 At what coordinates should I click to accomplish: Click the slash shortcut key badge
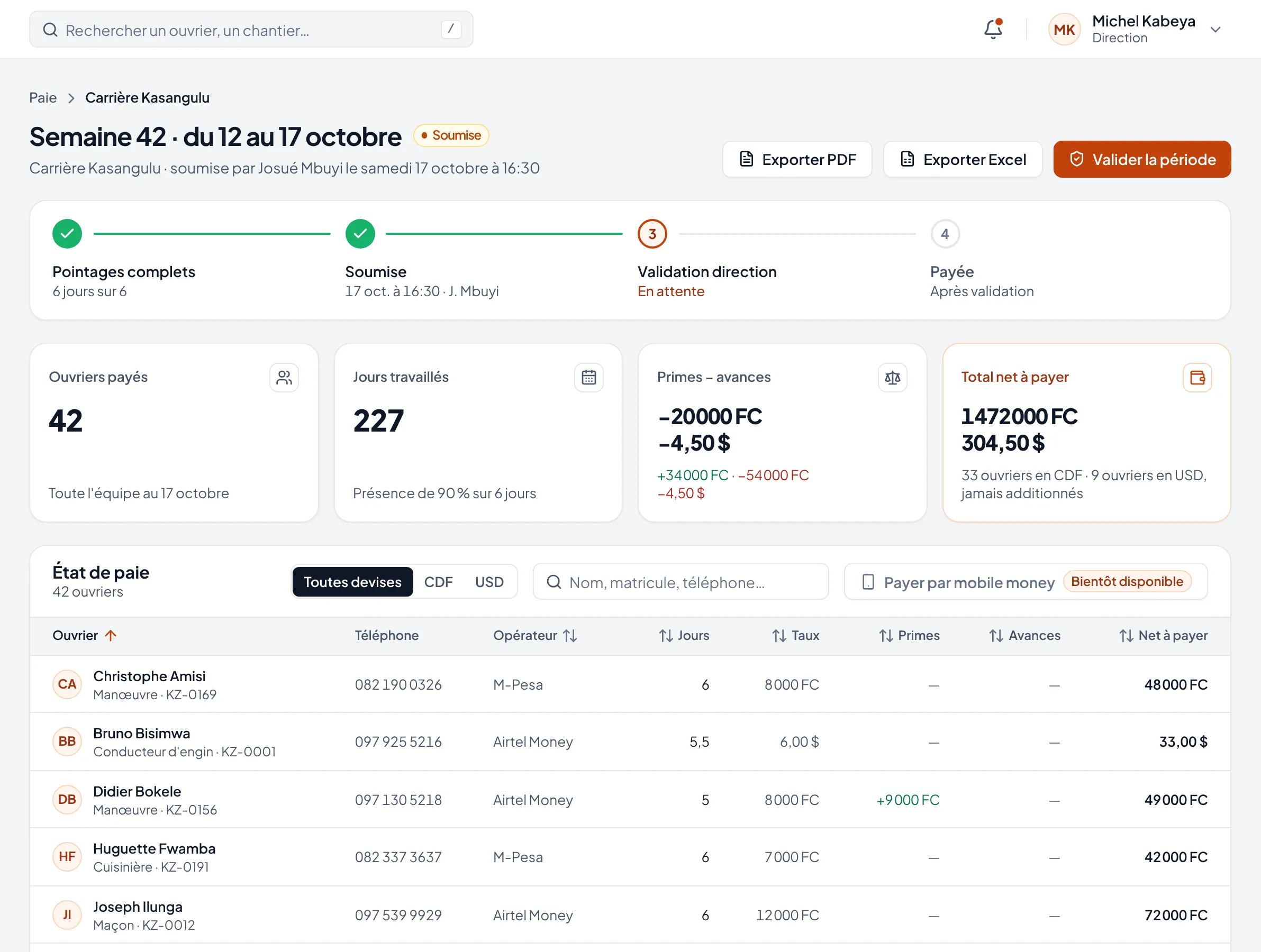pyautogui.click(x=451, y=29)
